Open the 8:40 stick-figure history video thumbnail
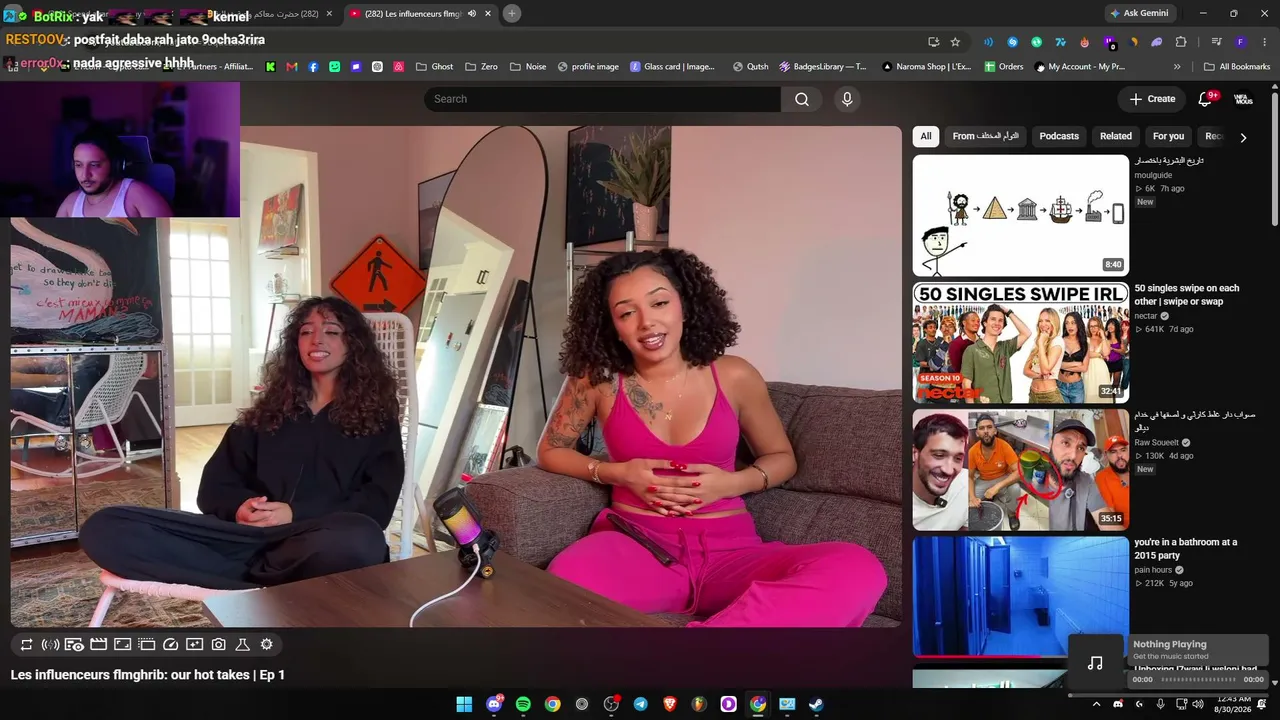This screenshot has height=720, width=1280. pyautogui.click(x=1021, y=216)
